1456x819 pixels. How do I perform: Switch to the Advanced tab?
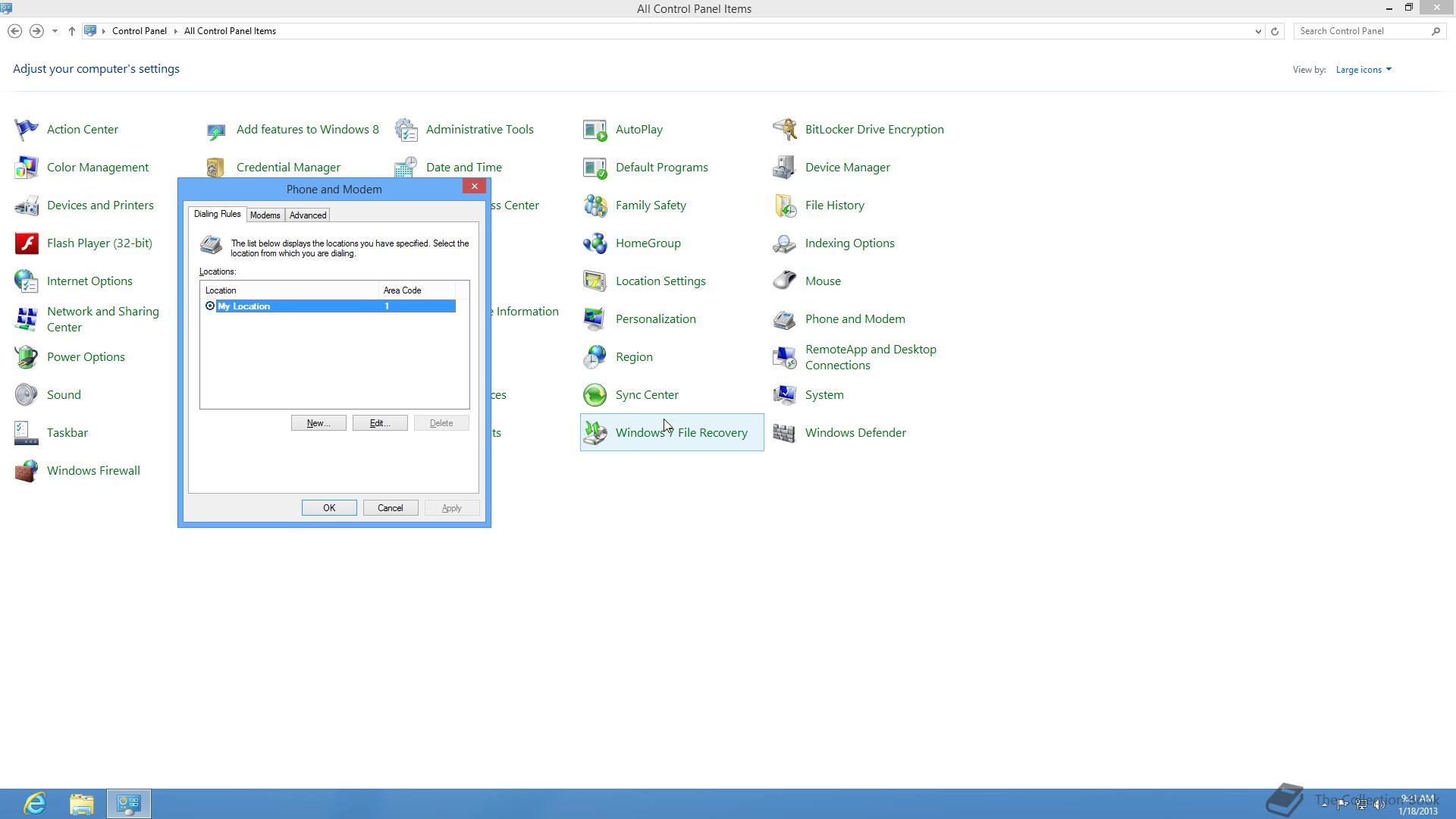click(x=308, y=215)
